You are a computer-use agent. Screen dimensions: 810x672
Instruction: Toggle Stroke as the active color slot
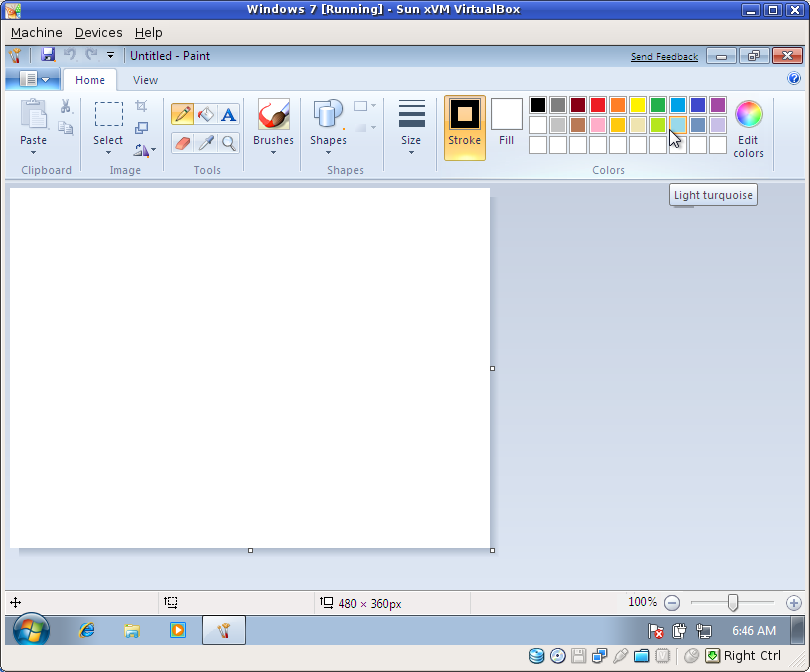pyautogui.click(x=464, y=128)
